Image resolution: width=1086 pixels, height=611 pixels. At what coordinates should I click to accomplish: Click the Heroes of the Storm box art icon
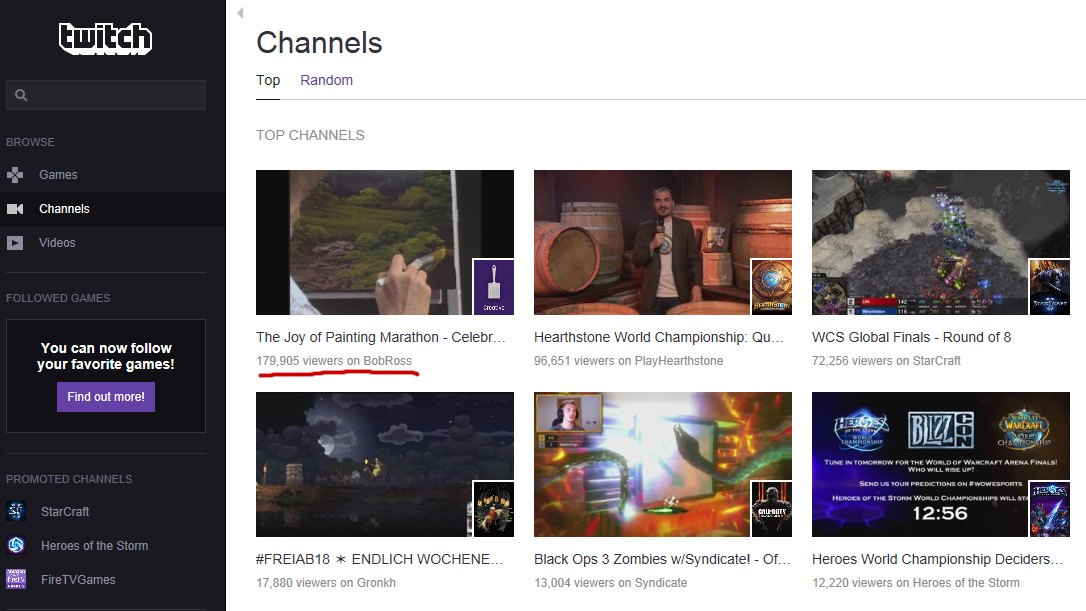[1049, 508]
